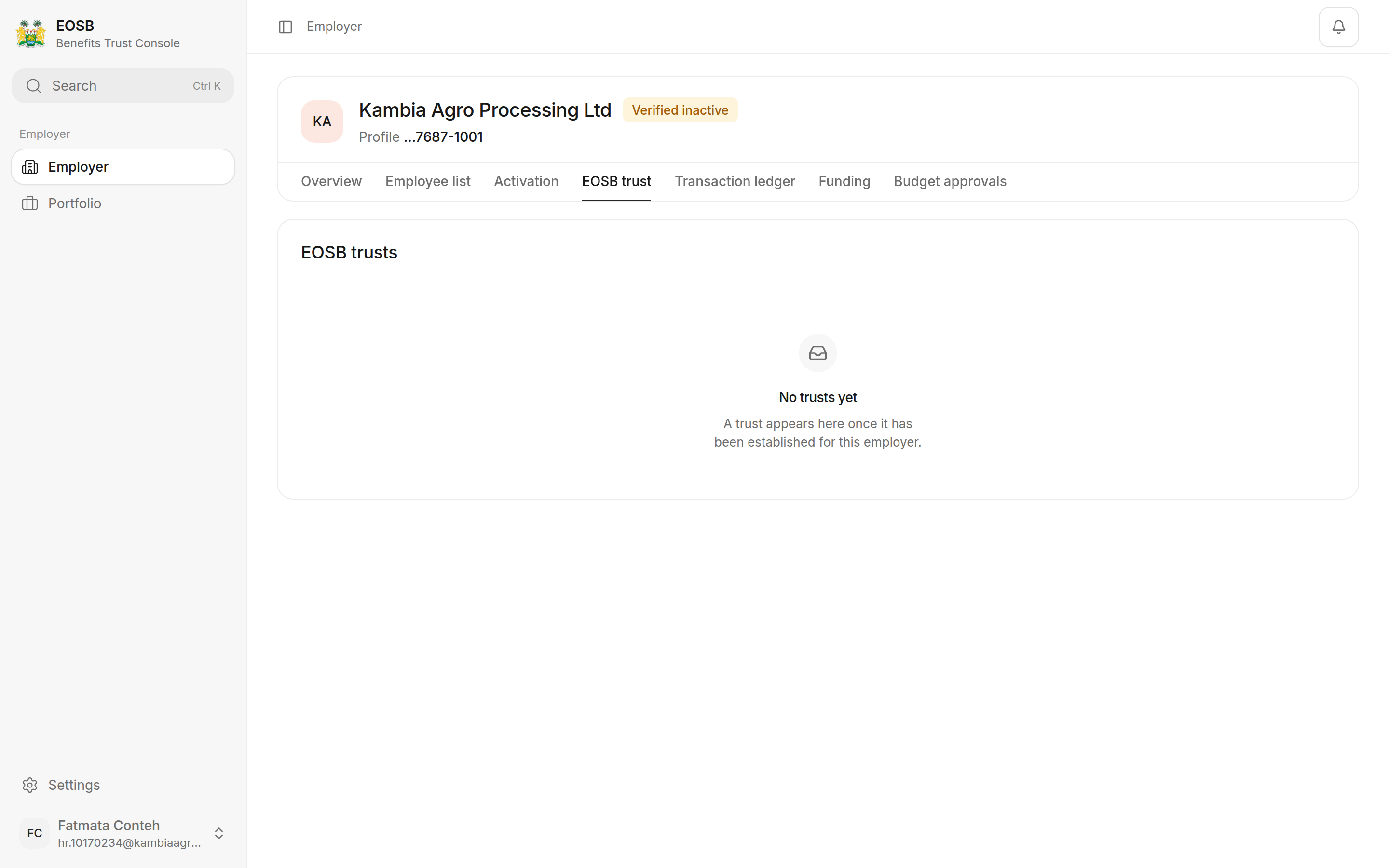This screenshot has width=1389, height=868.
Task: Click the EOSB coat of arms logo
Action: pyautogui.click(x=31, y=34)
